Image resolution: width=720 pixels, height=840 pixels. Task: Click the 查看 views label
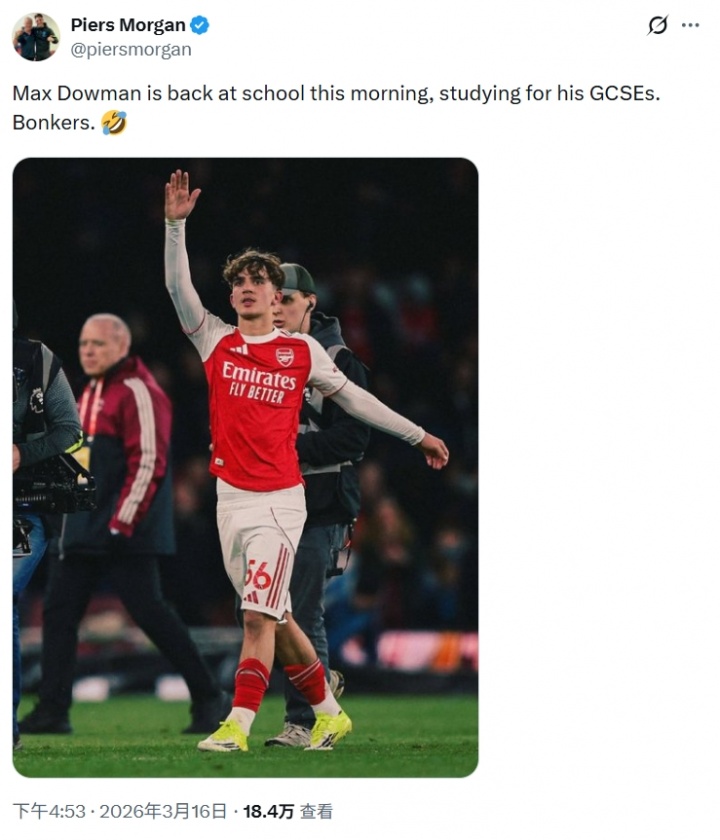[317, 811]
